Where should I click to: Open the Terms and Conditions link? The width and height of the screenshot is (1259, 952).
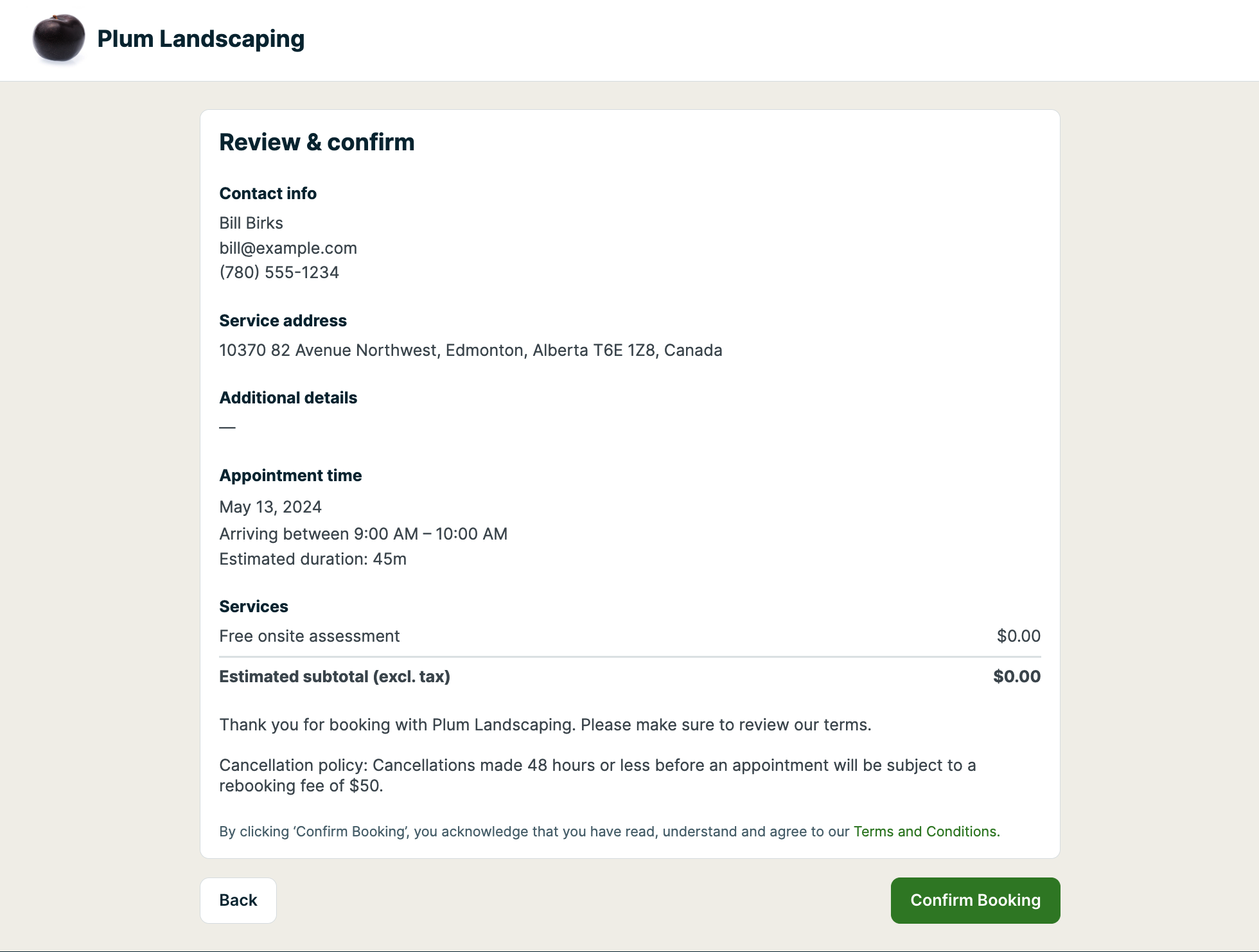[x=924, y=831]
